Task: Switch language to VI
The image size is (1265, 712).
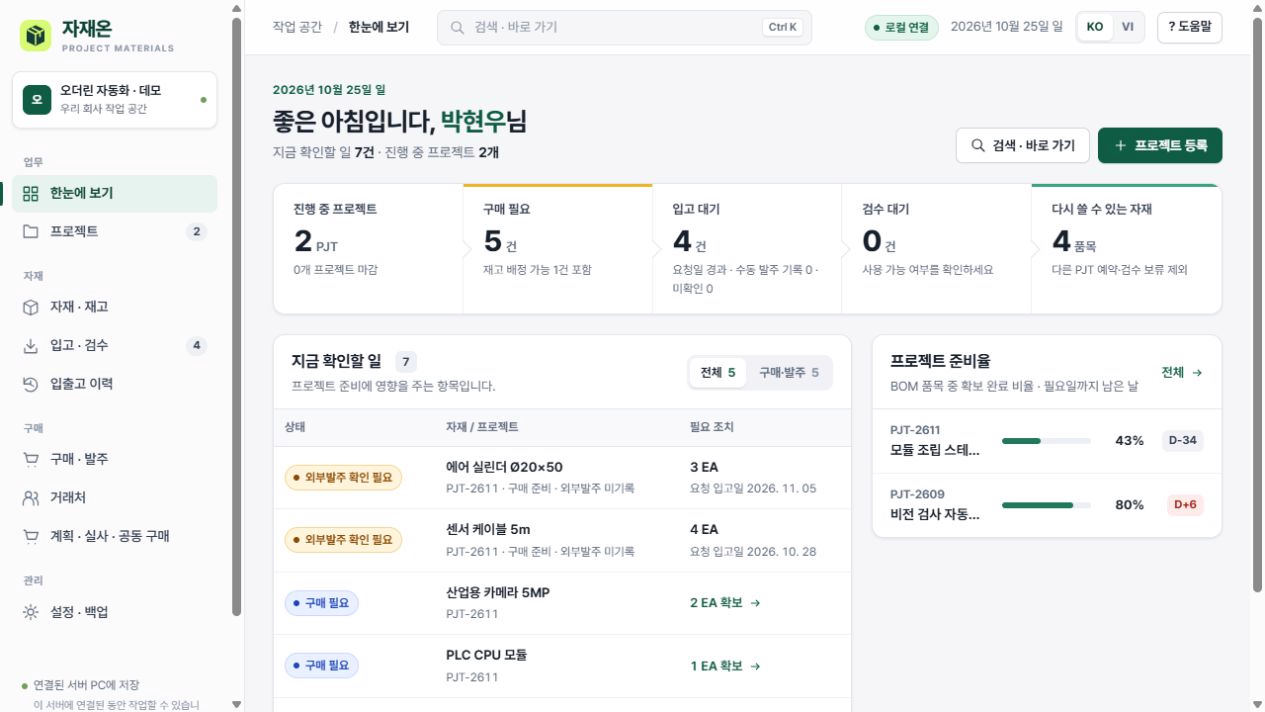Action: (x=1128, y=27)
